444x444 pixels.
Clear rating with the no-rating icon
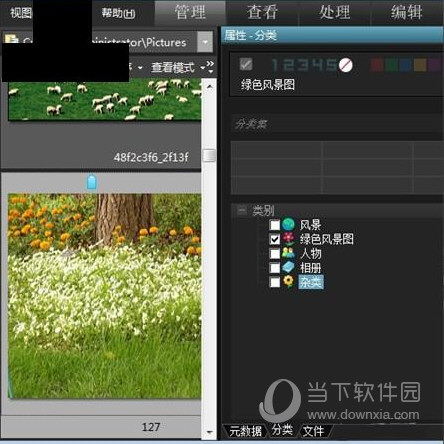click(345, 65)
